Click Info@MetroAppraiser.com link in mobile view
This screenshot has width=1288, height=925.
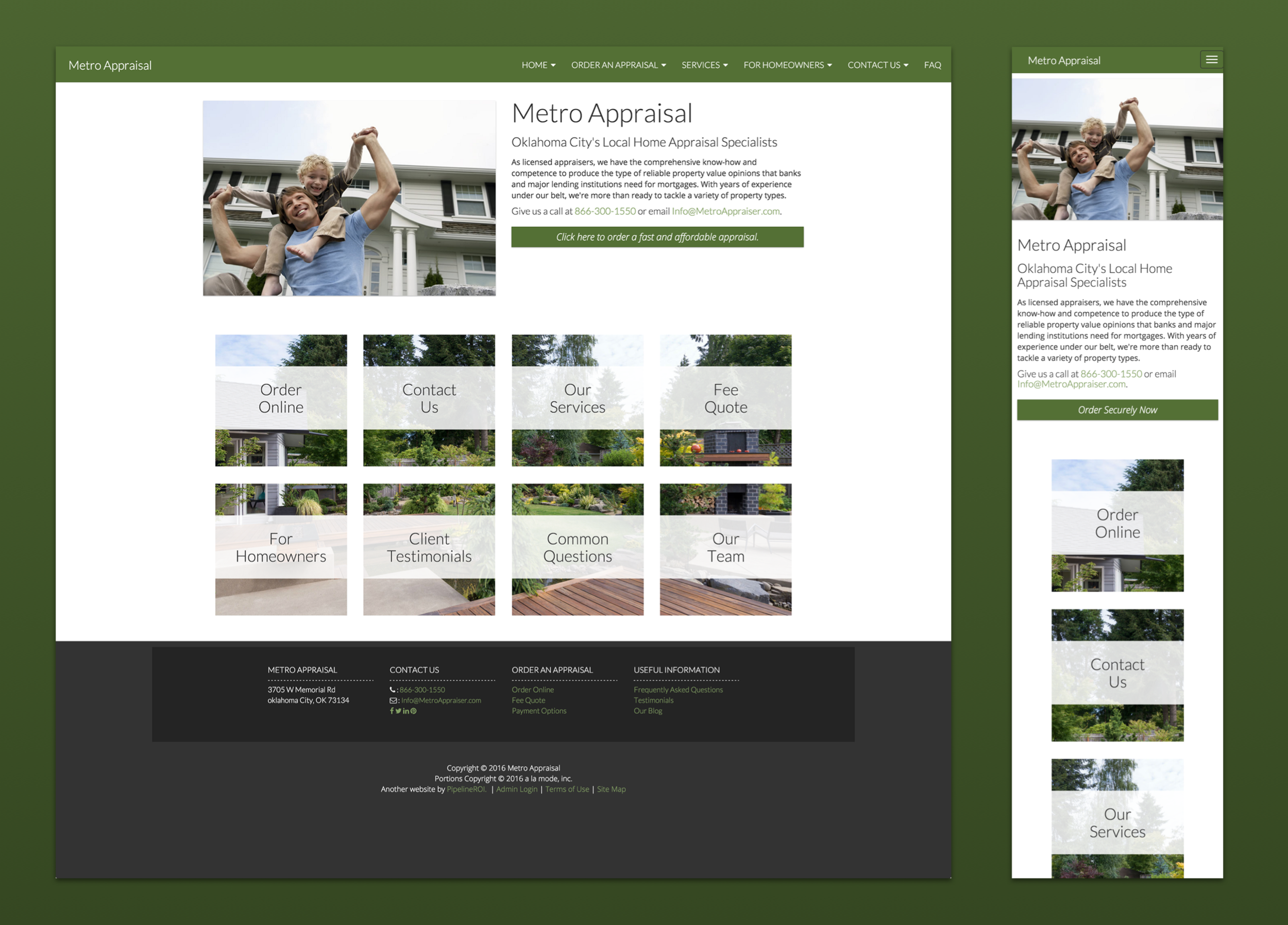(1071, 384)
